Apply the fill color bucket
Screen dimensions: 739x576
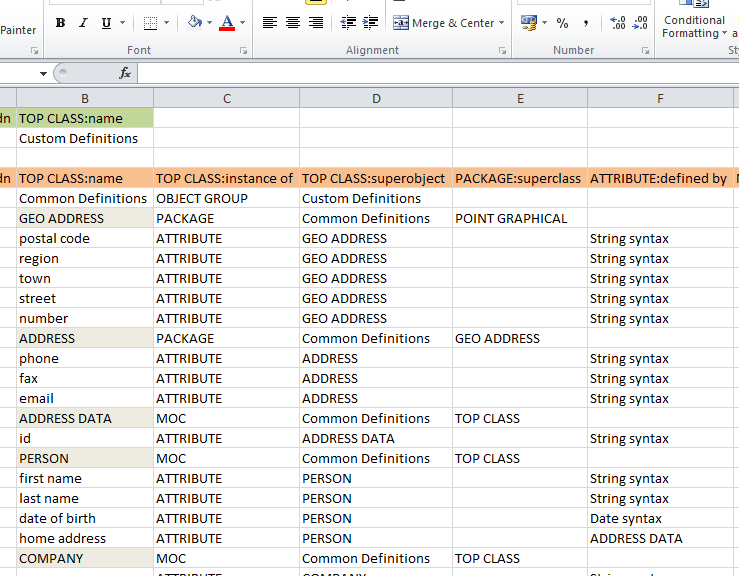pyautogui.click(x=194, y=23)
